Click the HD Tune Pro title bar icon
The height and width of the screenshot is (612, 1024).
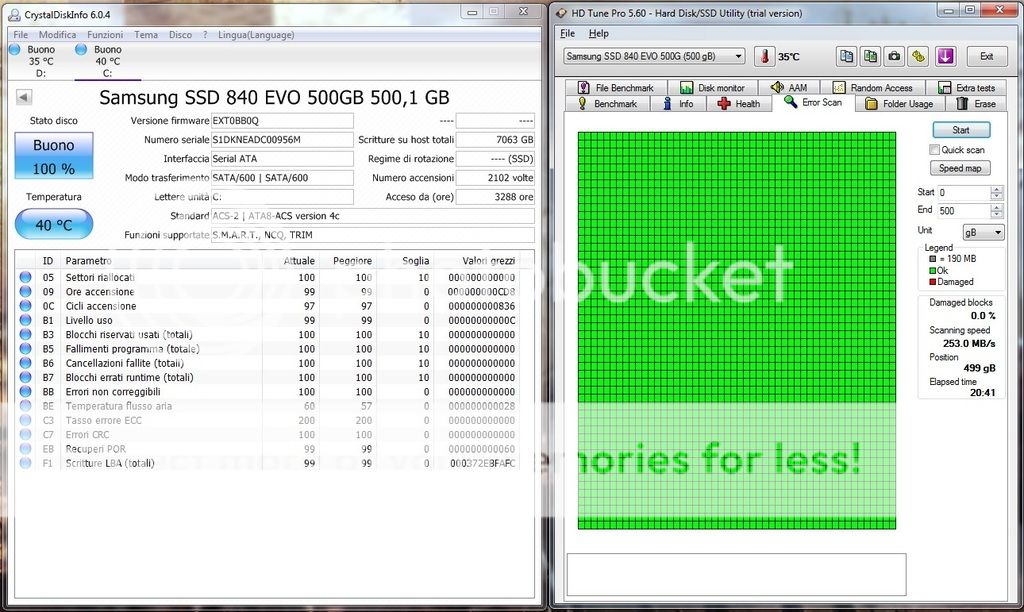point(562,13)
